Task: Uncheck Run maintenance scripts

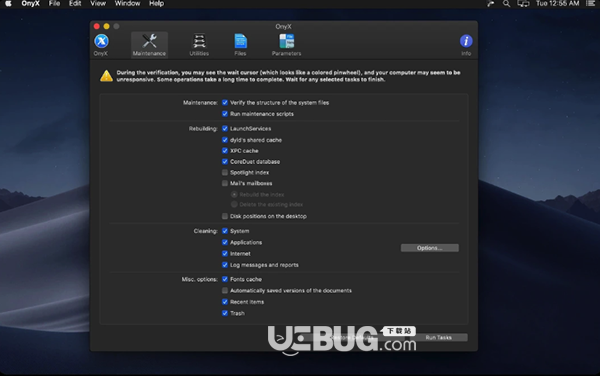Action: point(225,114)
